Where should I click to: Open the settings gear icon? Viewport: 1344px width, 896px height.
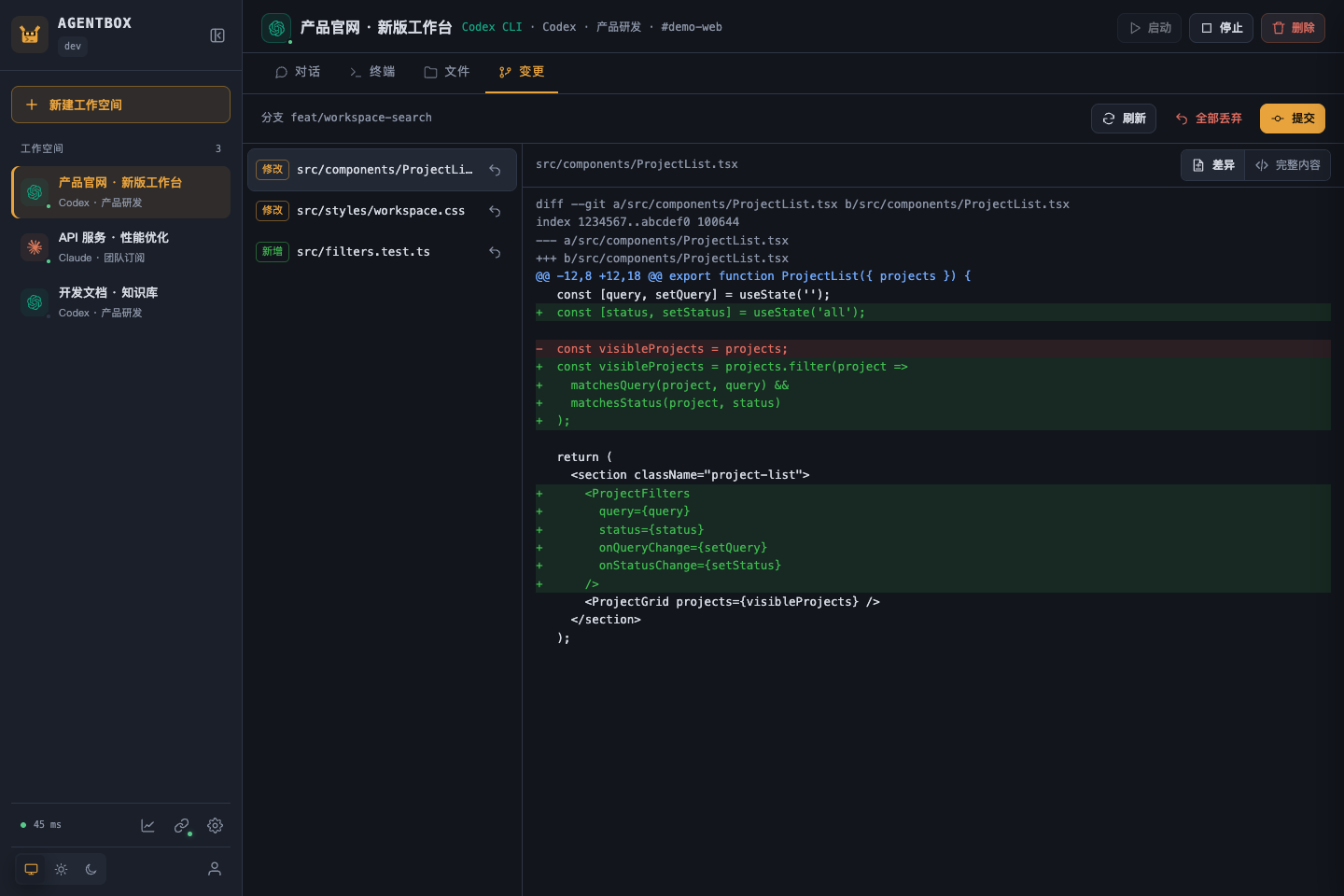coord(216,825)
